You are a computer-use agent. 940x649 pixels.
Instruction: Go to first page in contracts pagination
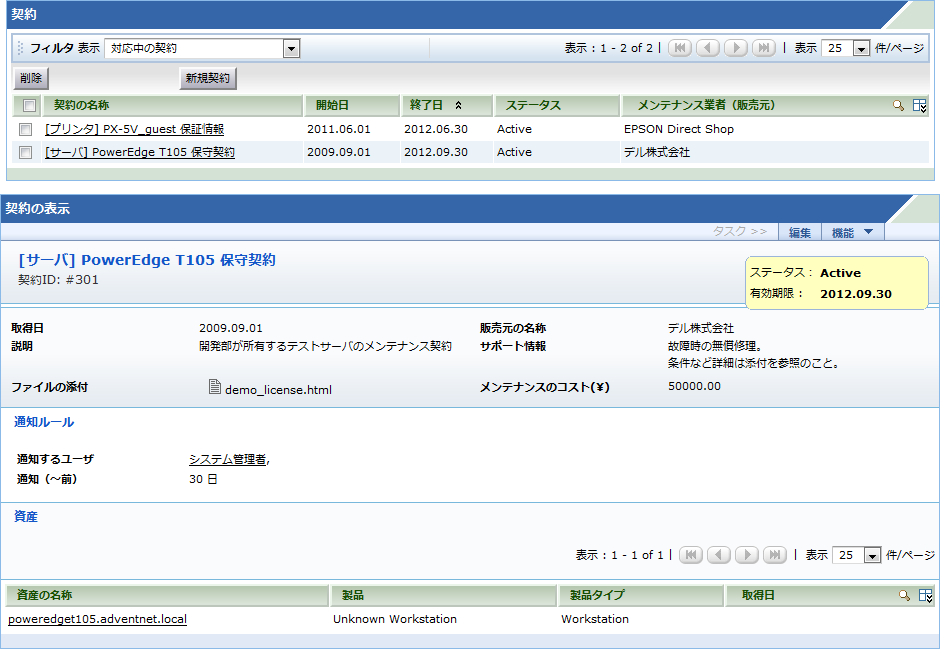pyautogui.click(x=679, y=48)
